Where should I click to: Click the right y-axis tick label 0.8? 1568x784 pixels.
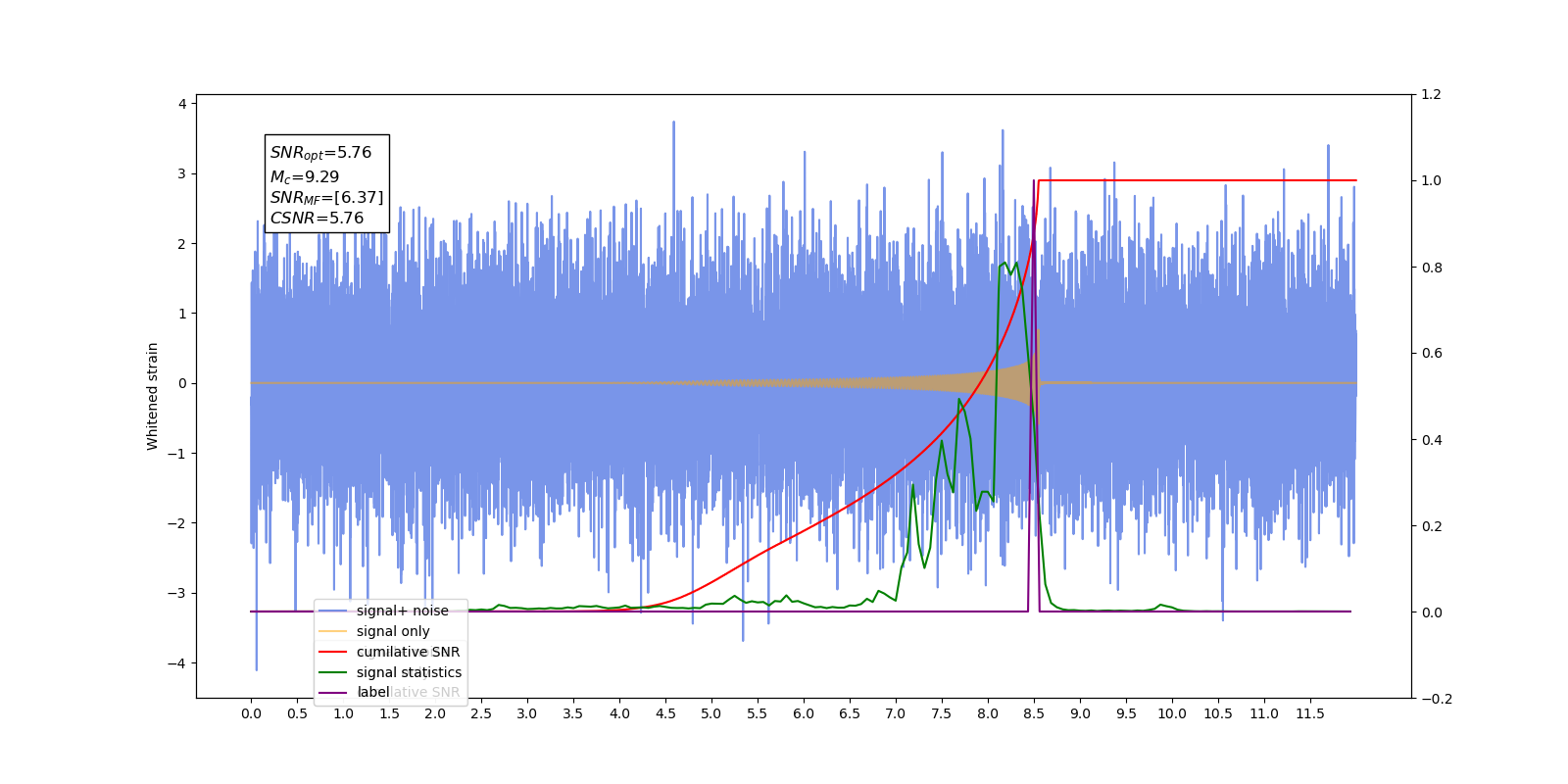tap(1431, 268)
